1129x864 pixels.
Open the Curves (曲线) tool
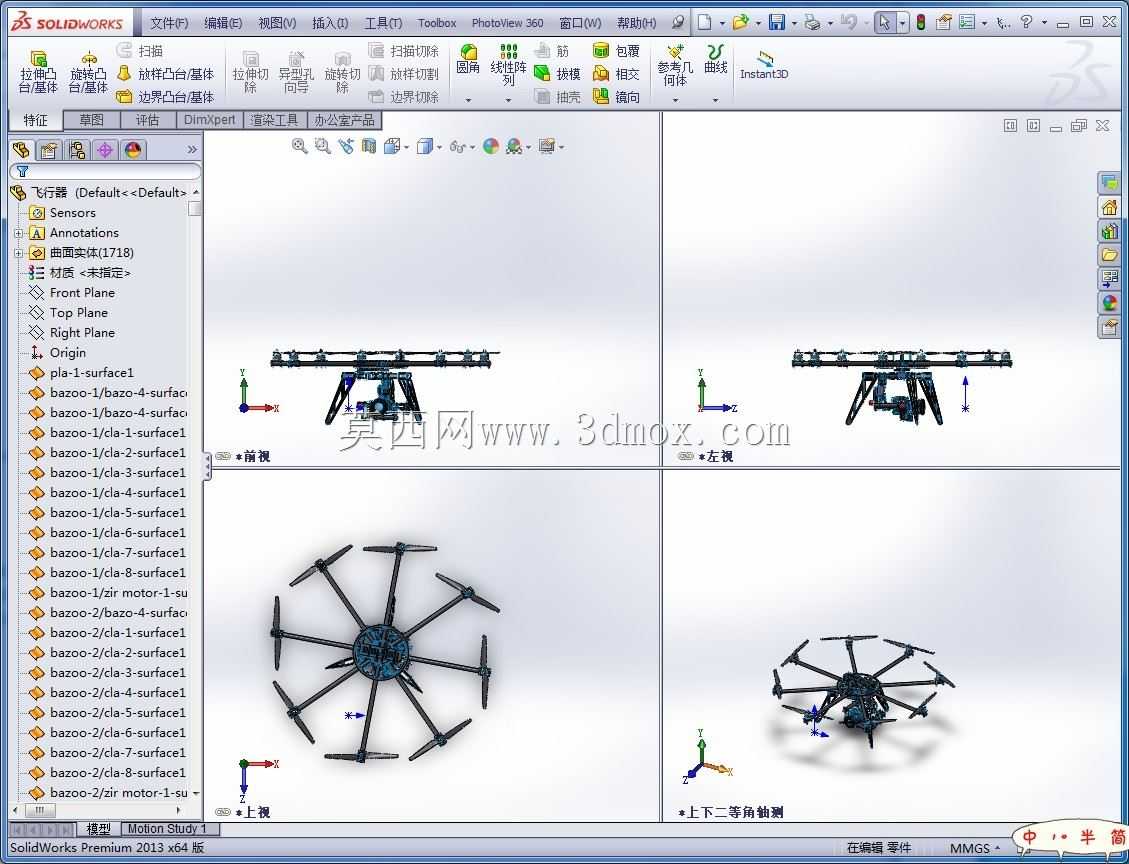tap(716, 60)
